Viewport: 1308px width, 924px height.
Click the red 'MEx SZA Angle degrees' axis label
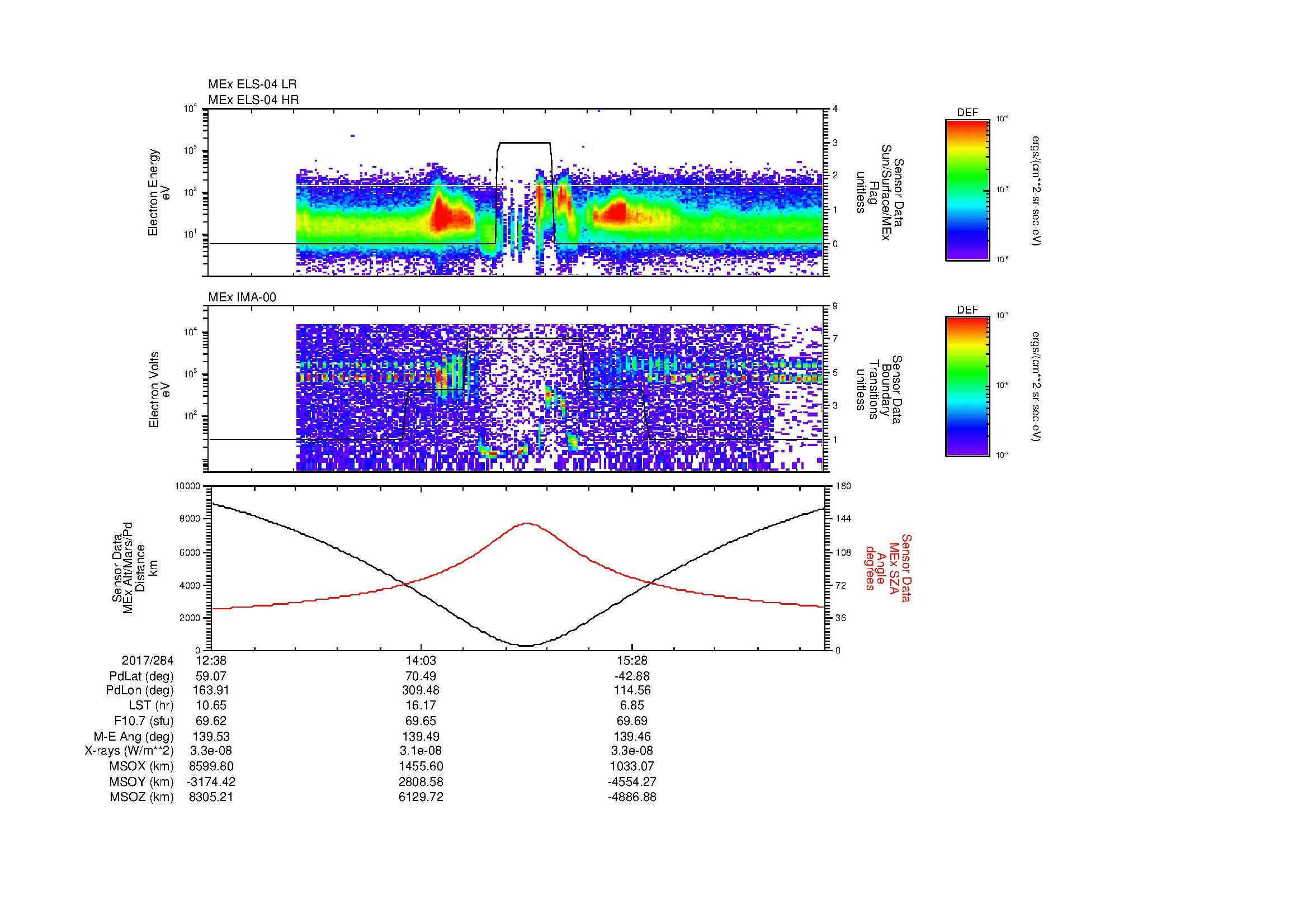[887, 567]
